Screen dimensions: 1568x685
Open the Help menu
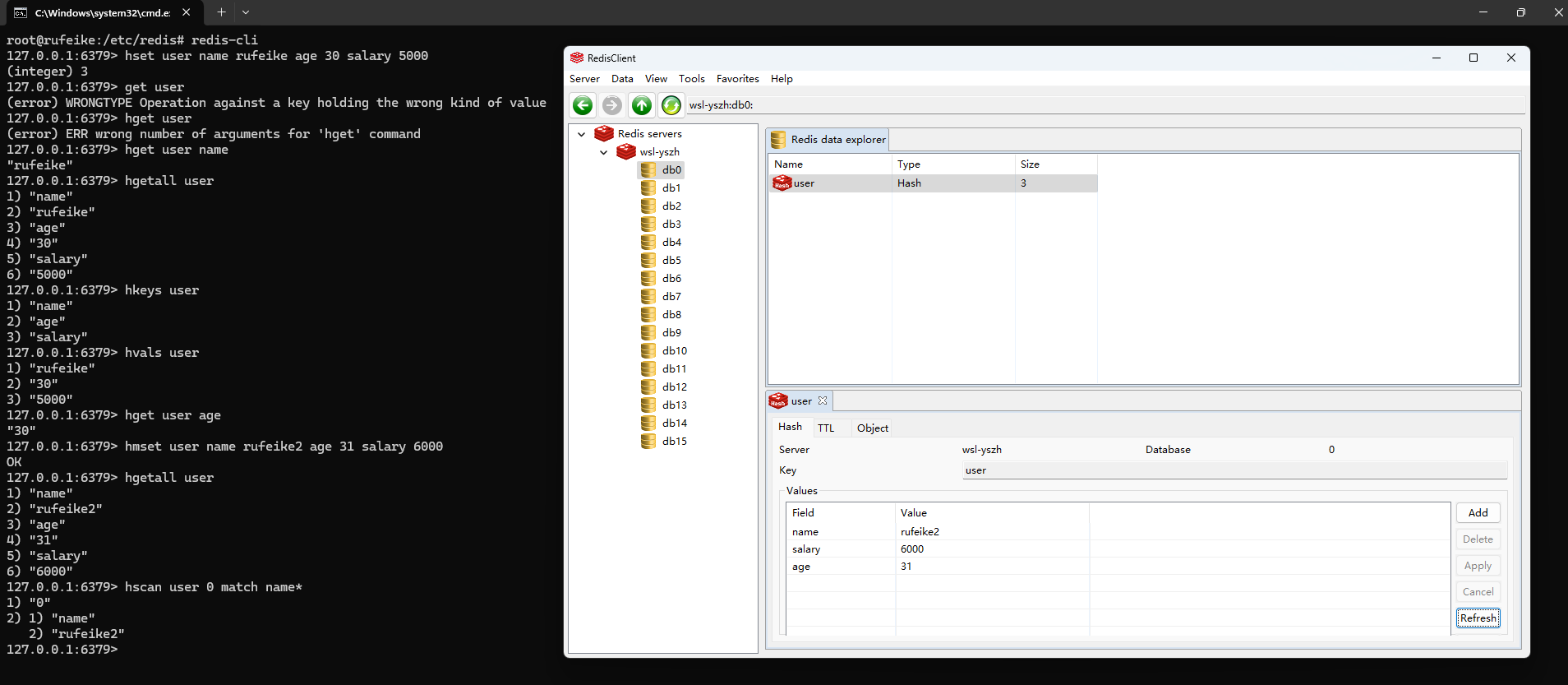782,79
